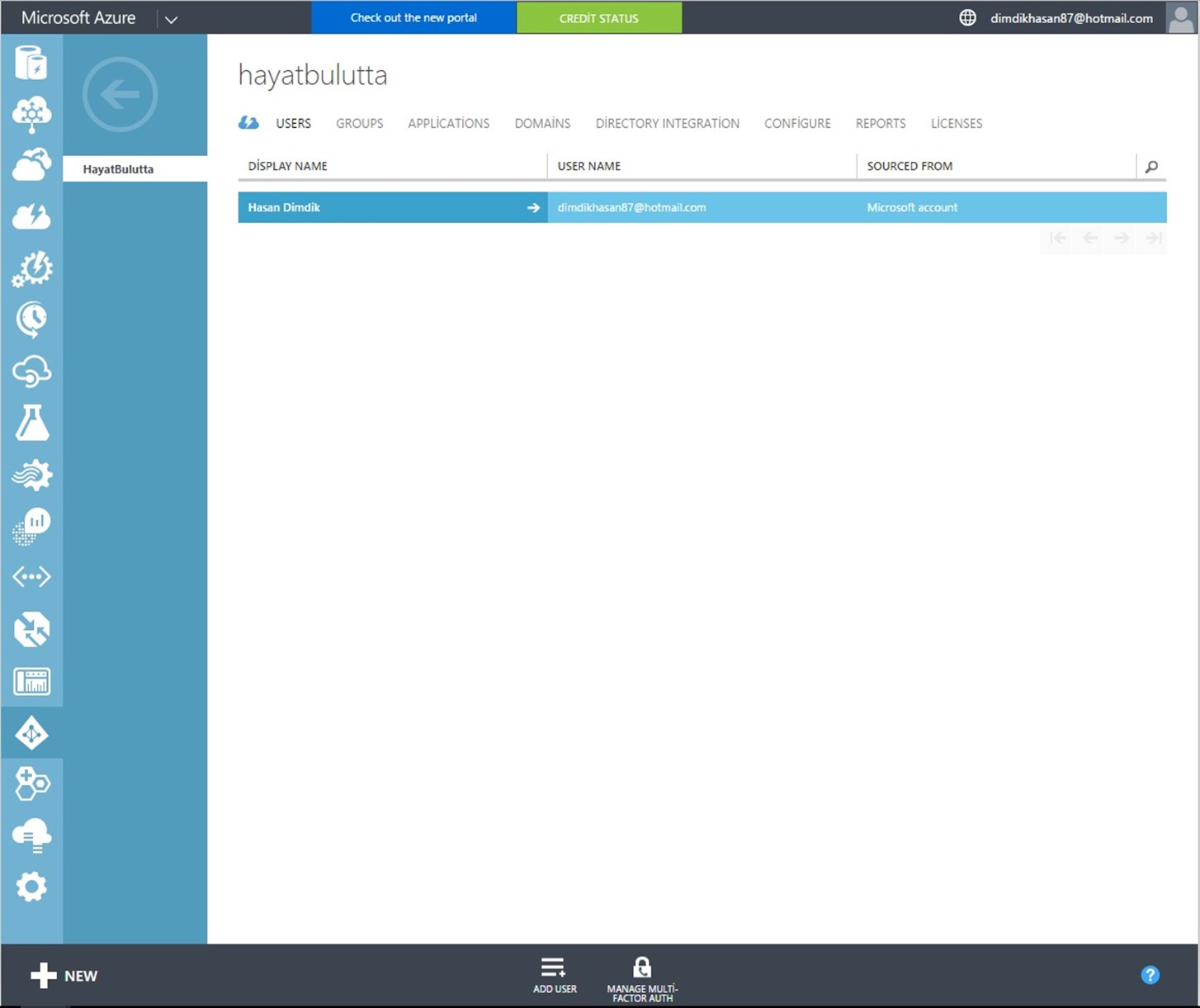Screen dimensions: 1200x1008
Task: Click the Manage Multi-Factor Auth lock icon
Action: point(642,968)
